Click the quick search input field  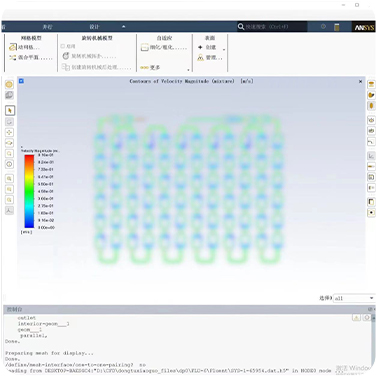pyautogui.click(x=276, y=27)
